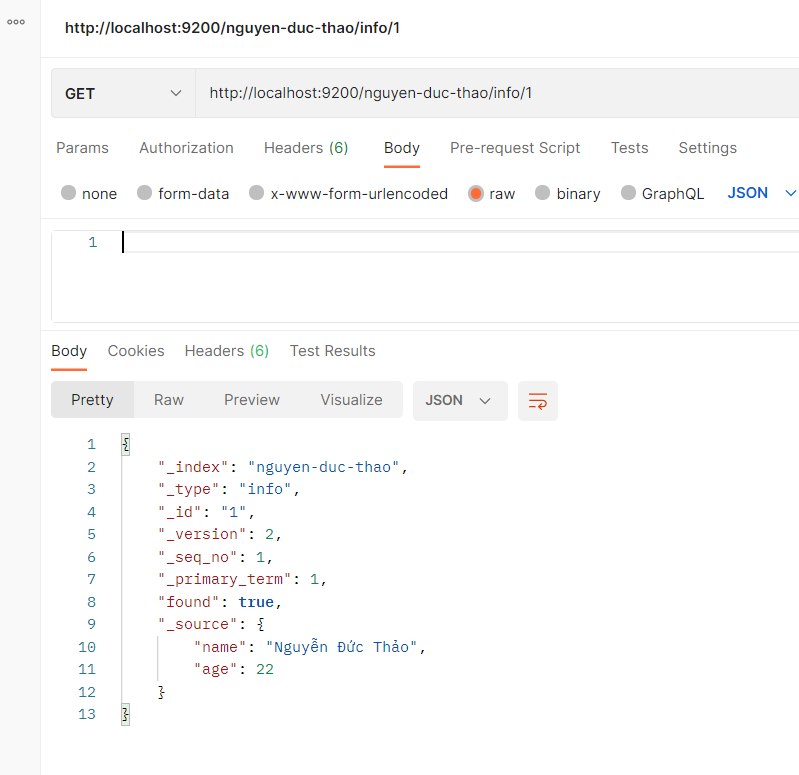Open the Pre-request Script tab
Screen dimensions: 799x775
pos(515,148)
